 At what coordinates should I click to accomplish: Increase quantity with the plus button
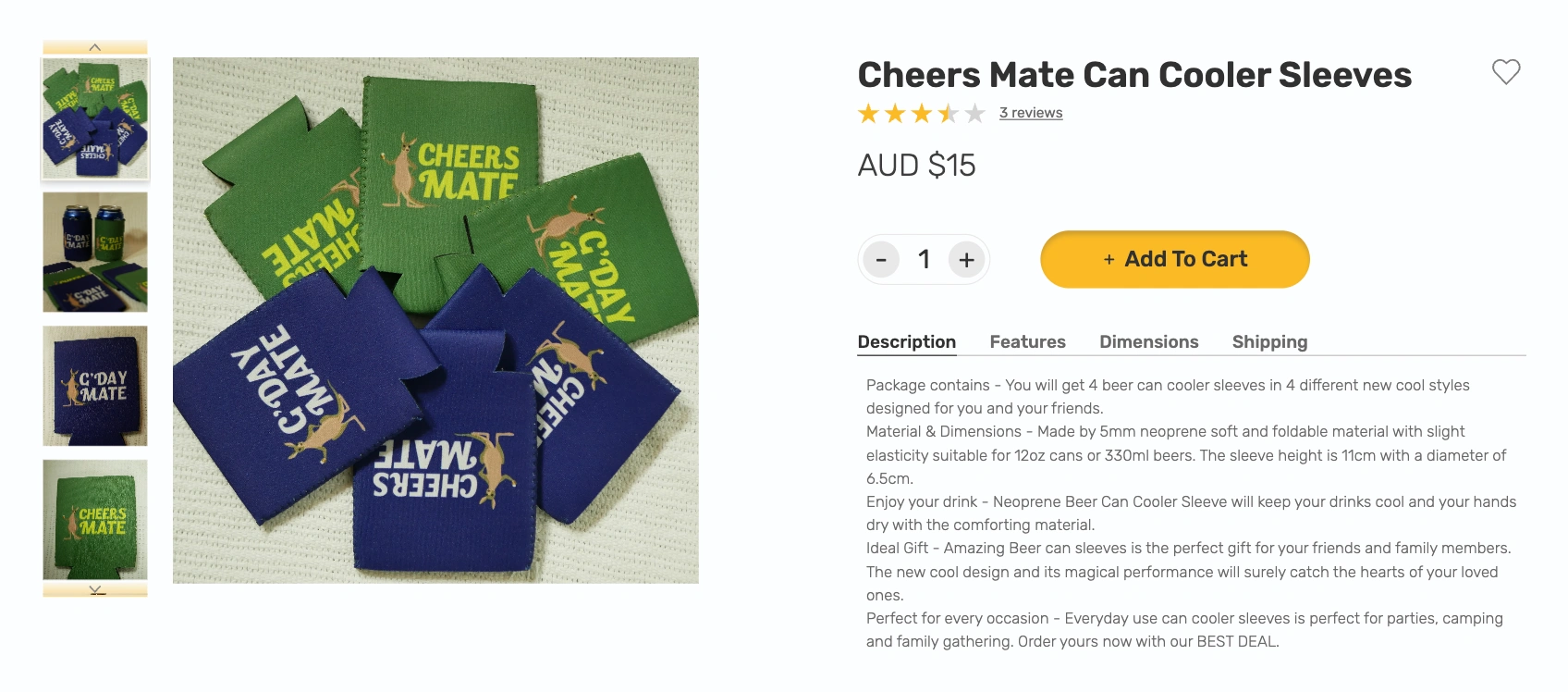click(x=966, y=260)
